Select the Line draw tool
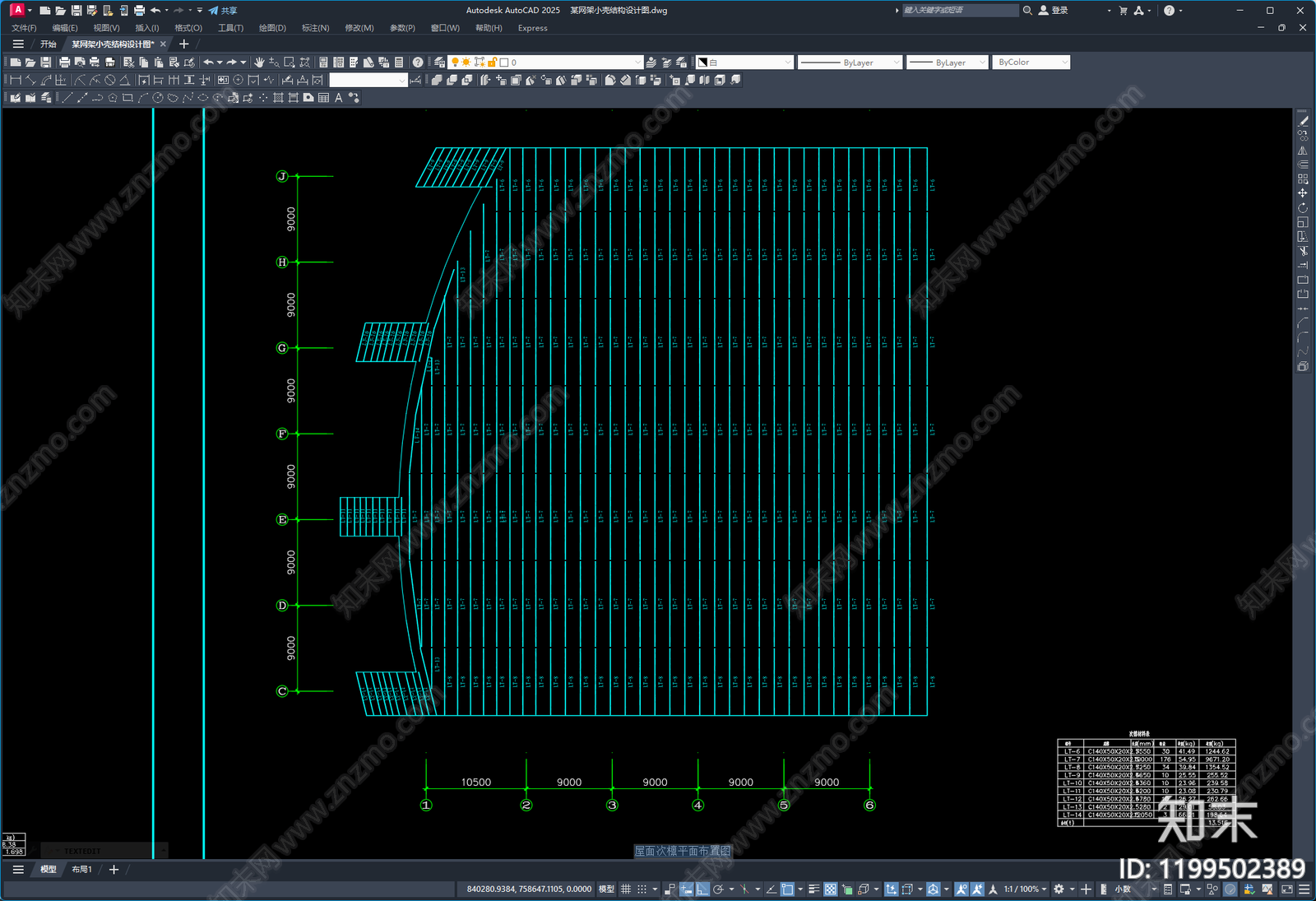The height and width of the screenshot is (901, 1316). 67,98
